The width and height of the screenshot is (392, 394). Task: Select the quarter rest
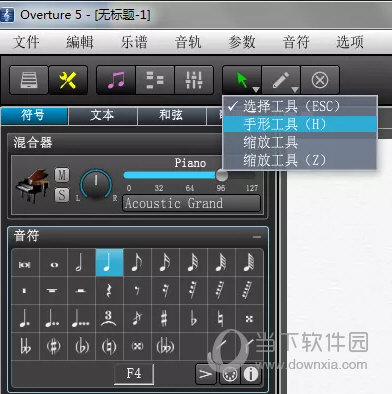click(x=109, y=290)
